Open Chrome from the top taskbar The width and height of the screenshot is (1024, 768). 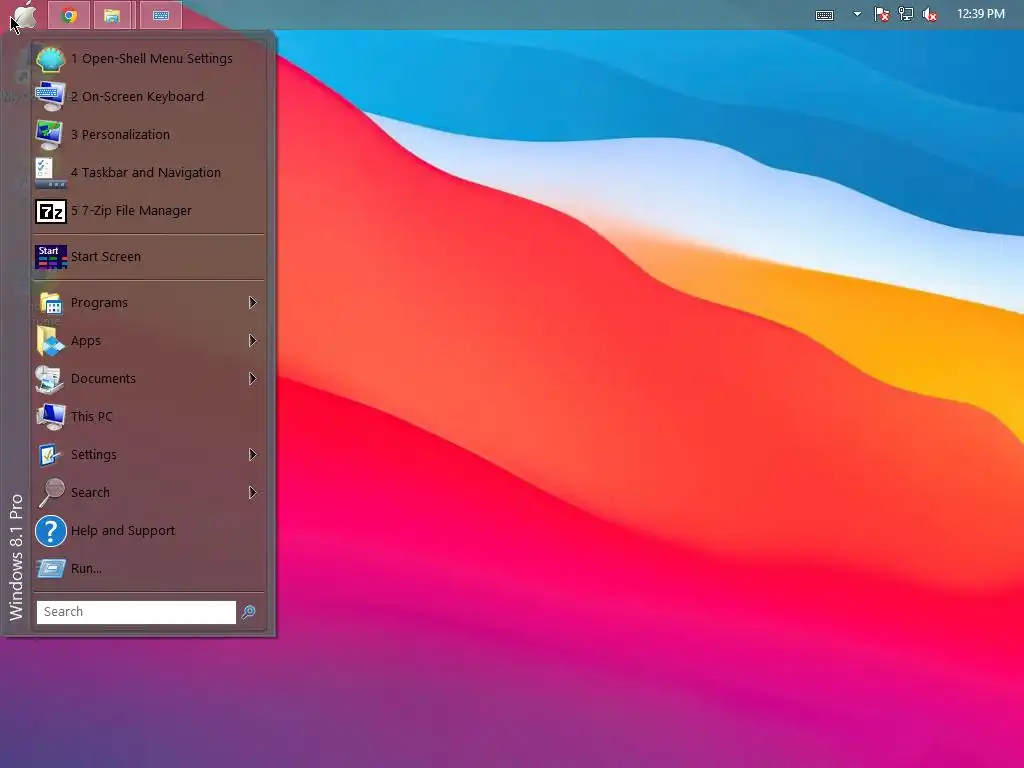pyautogui.click(x=69, y=15)
